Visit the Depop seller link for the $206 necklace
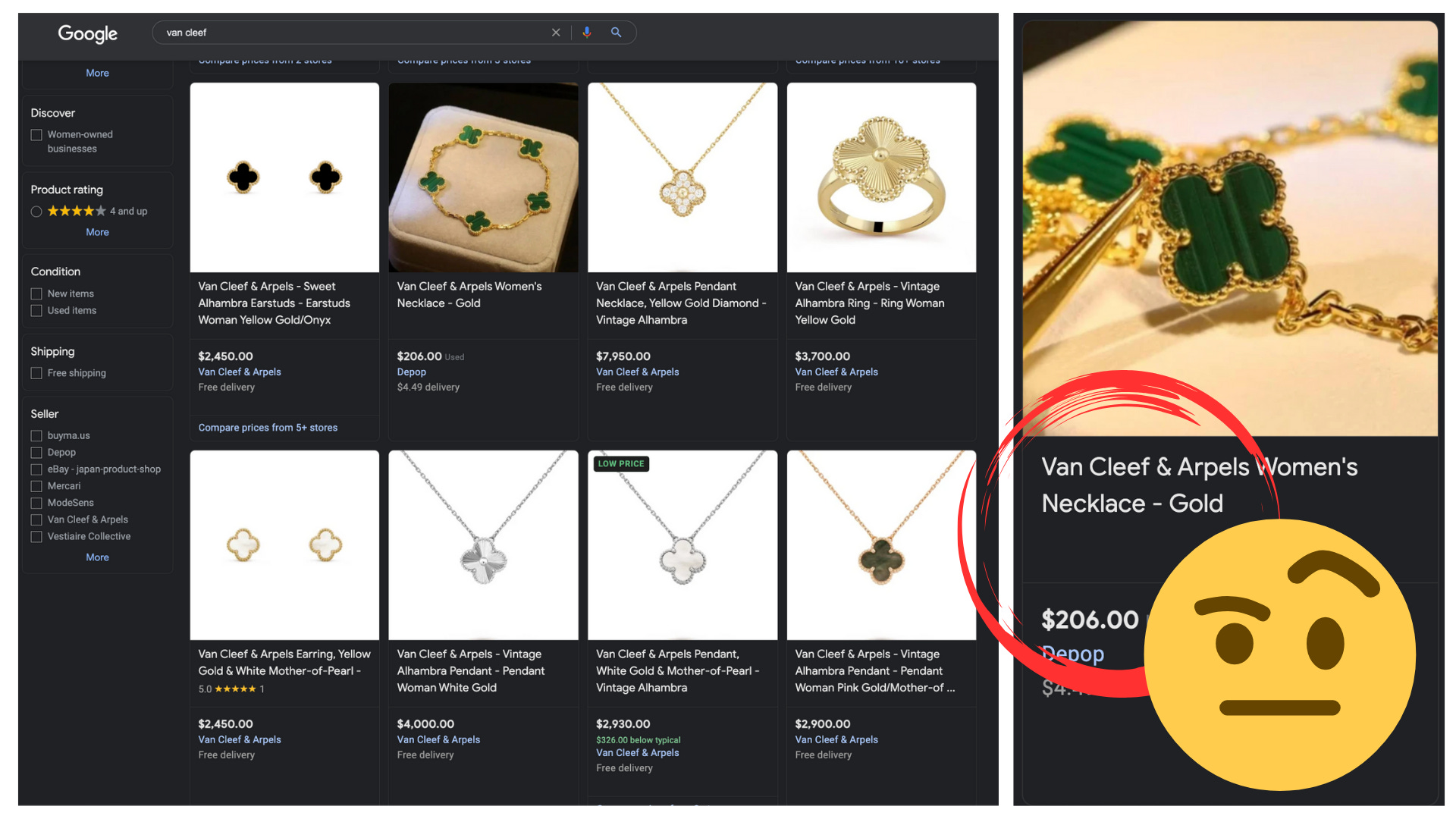 pos(411,372)
